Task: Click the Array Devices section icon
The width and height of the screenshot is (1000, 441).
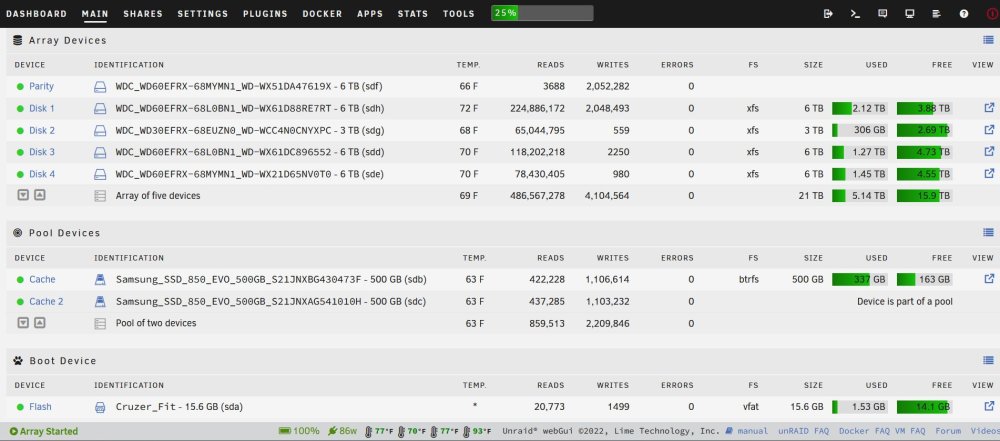Action: 18,40
